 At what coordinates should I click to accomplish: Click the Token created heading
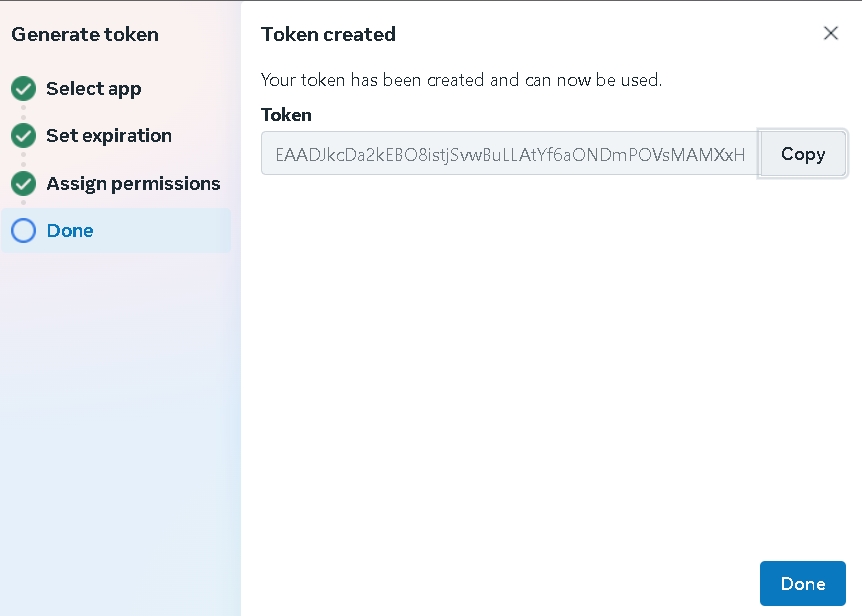pos(328,34)
